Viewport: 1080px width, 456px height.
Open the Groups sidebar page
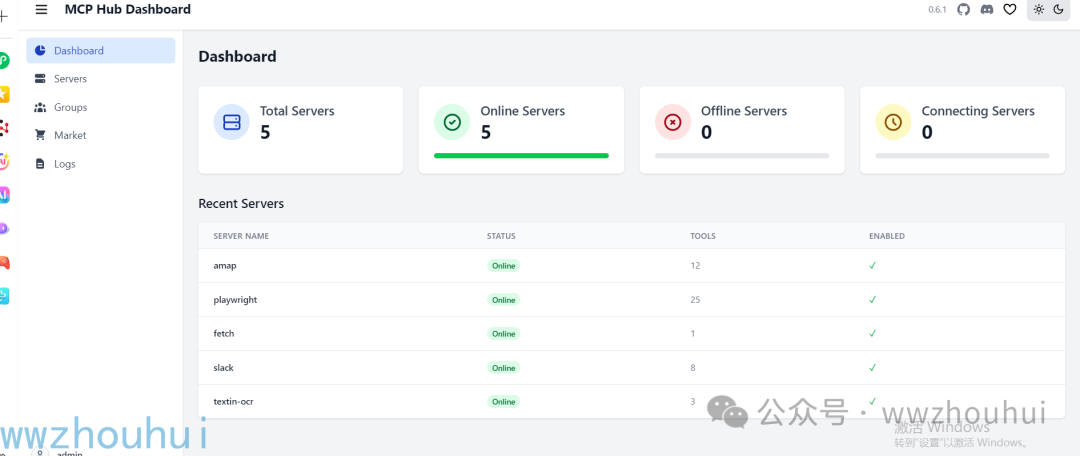coord(101,107)
